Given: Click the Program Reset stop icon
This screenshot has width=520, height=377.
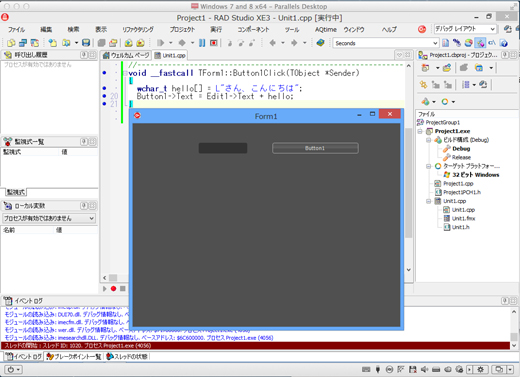Looking at the screenshot, I should pyautogui.click(x=214, y=43).
